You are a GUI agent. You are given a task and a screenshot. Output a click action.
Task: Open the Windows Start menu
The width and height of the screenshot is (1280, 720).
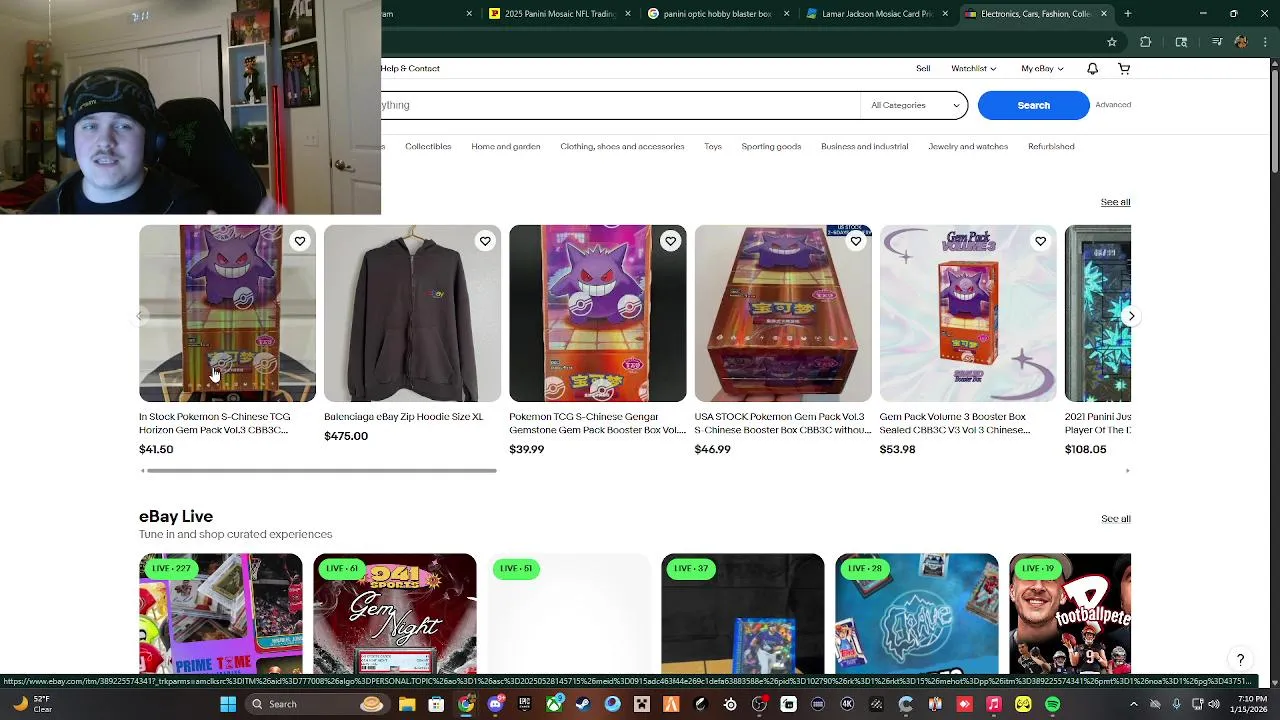coord(228,704)
